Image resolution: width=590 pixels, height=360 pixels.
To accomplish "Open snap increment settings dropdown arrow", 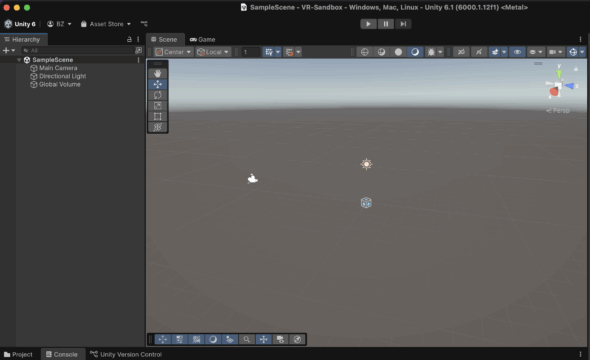I will pos(298,52).
